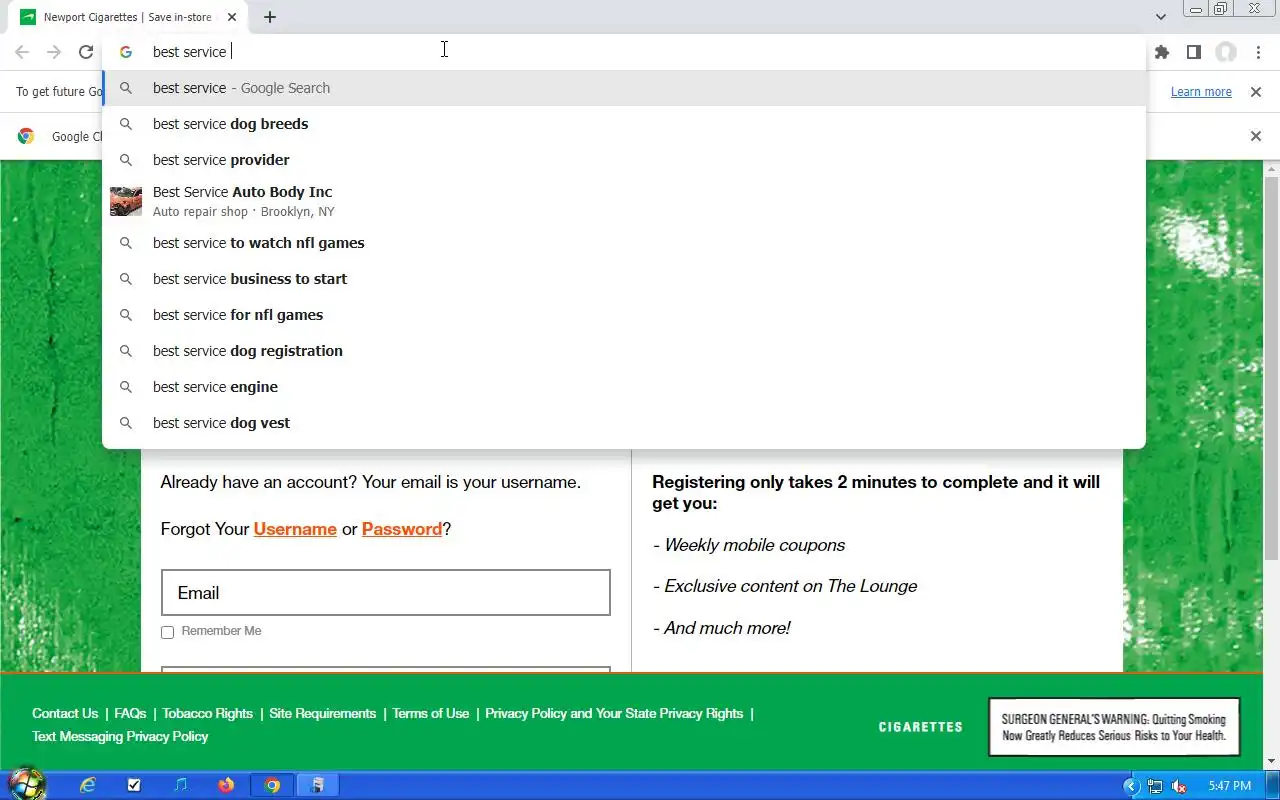Pick 'best service dog registration' suggestion

point(624,351)
